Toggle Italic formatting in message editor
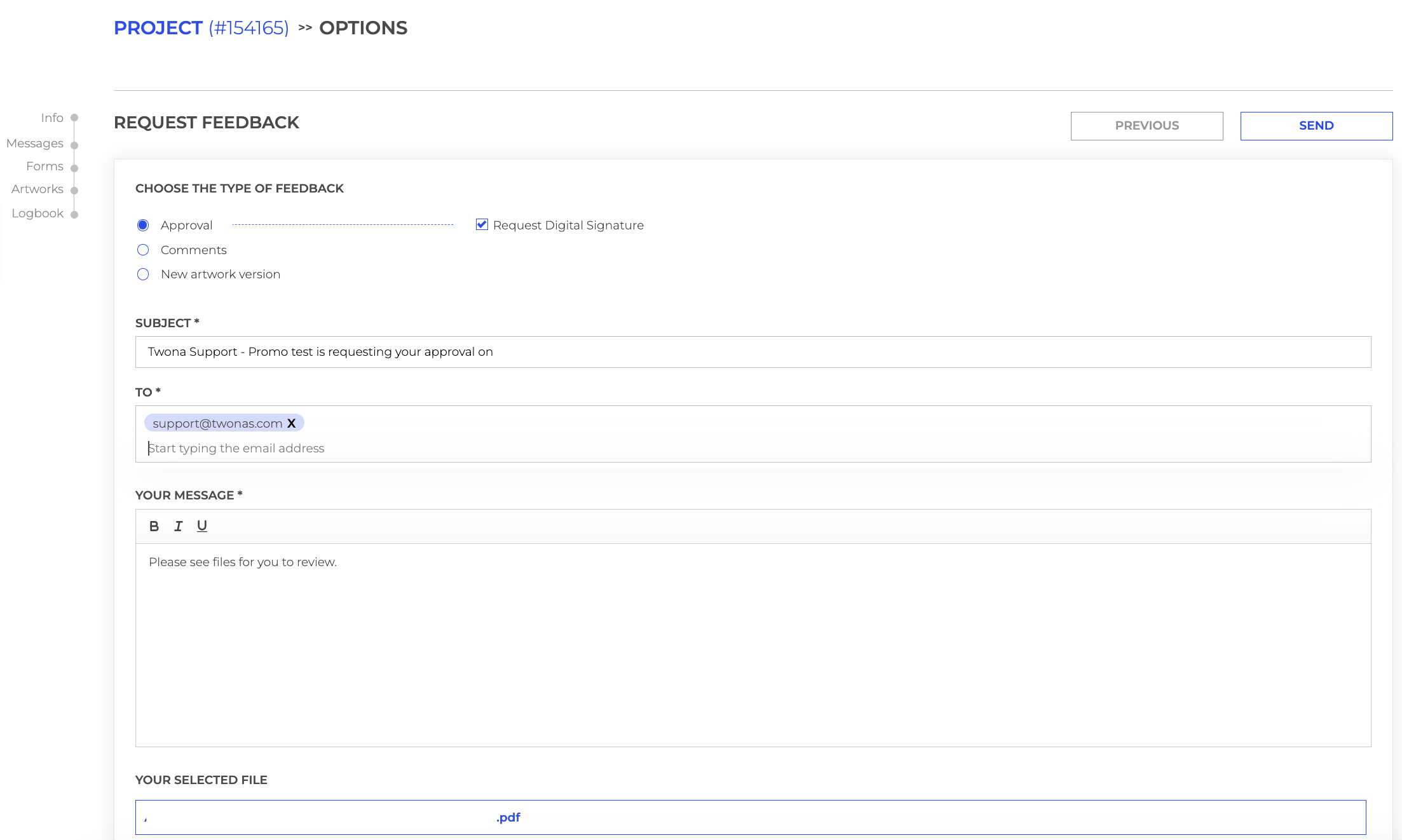This screenshot has height=840, width=1402. (178, 526)
